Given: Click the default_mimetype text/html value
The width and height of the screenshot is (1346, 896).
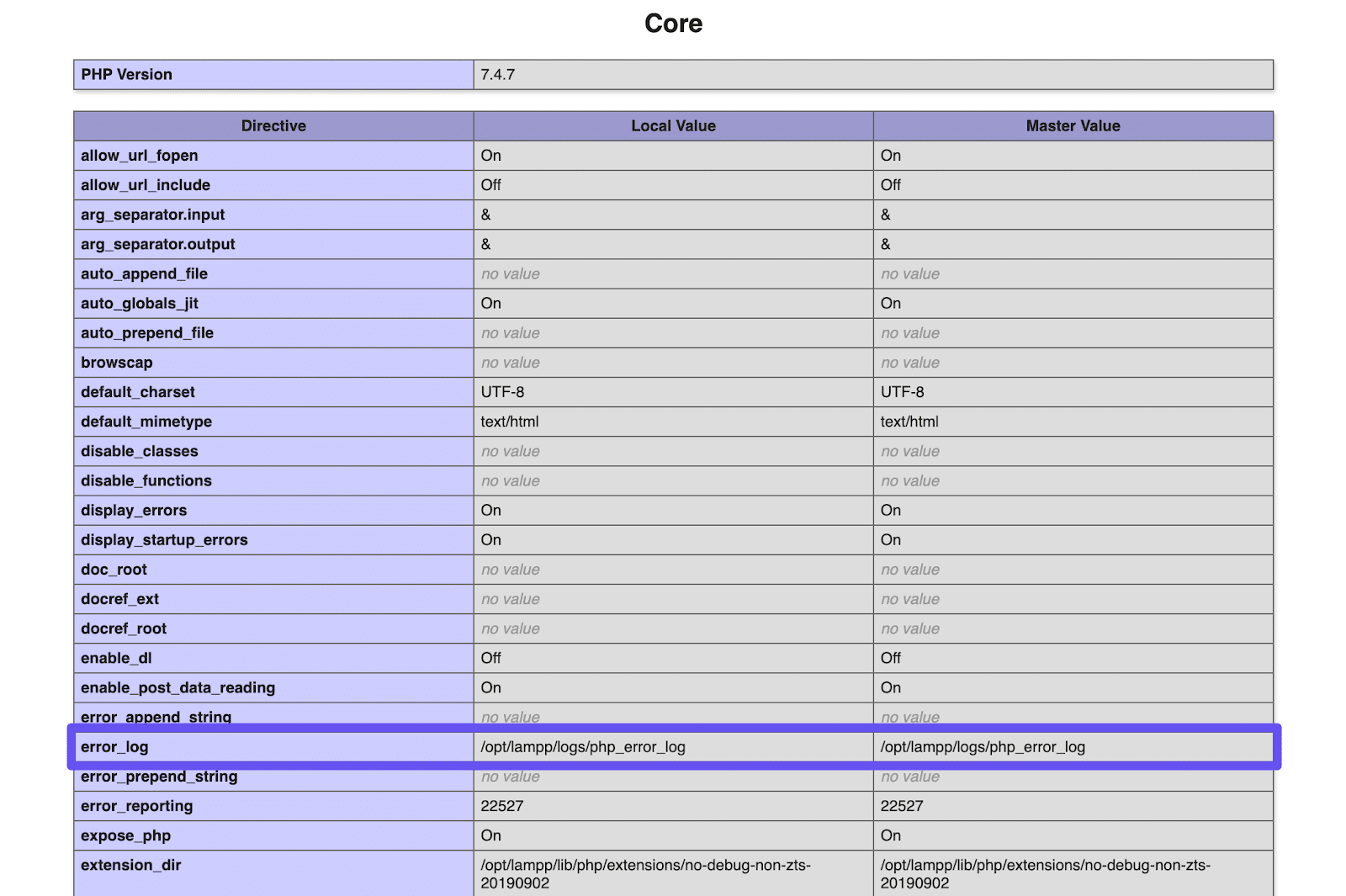Looking at the screenshot, I should point(508,421).
